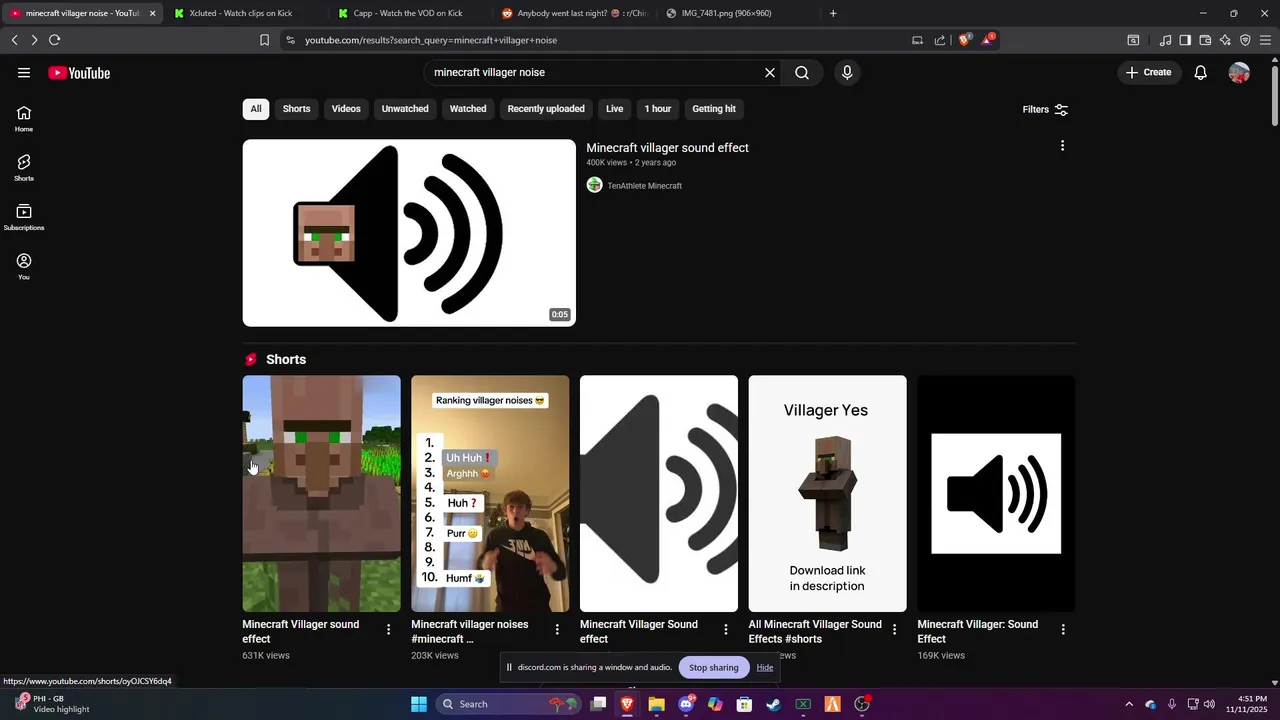The image size is (1280, 720).
Task: Bookmark this page in the address bar
Action: (264, 40)
